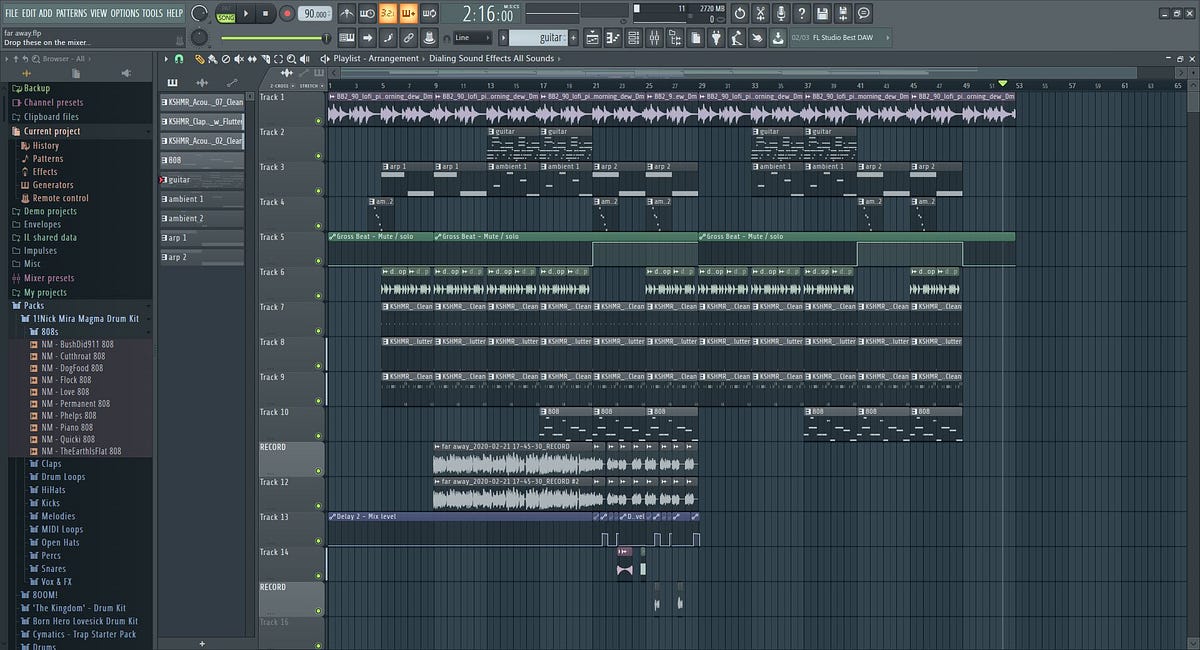This screenshot has height=650, width=1200.
Task: Activate the Zoom tool in the playlist
Action: point(291,57)
